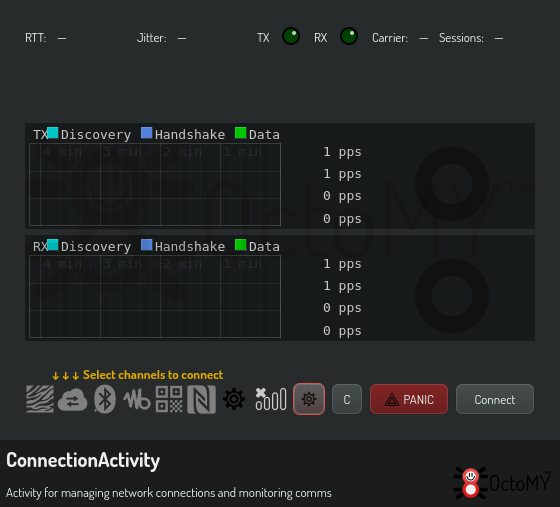Click the RTT label
Image resolution: width=560 pixels, height=507 pixels.
[x=35, y=38]
